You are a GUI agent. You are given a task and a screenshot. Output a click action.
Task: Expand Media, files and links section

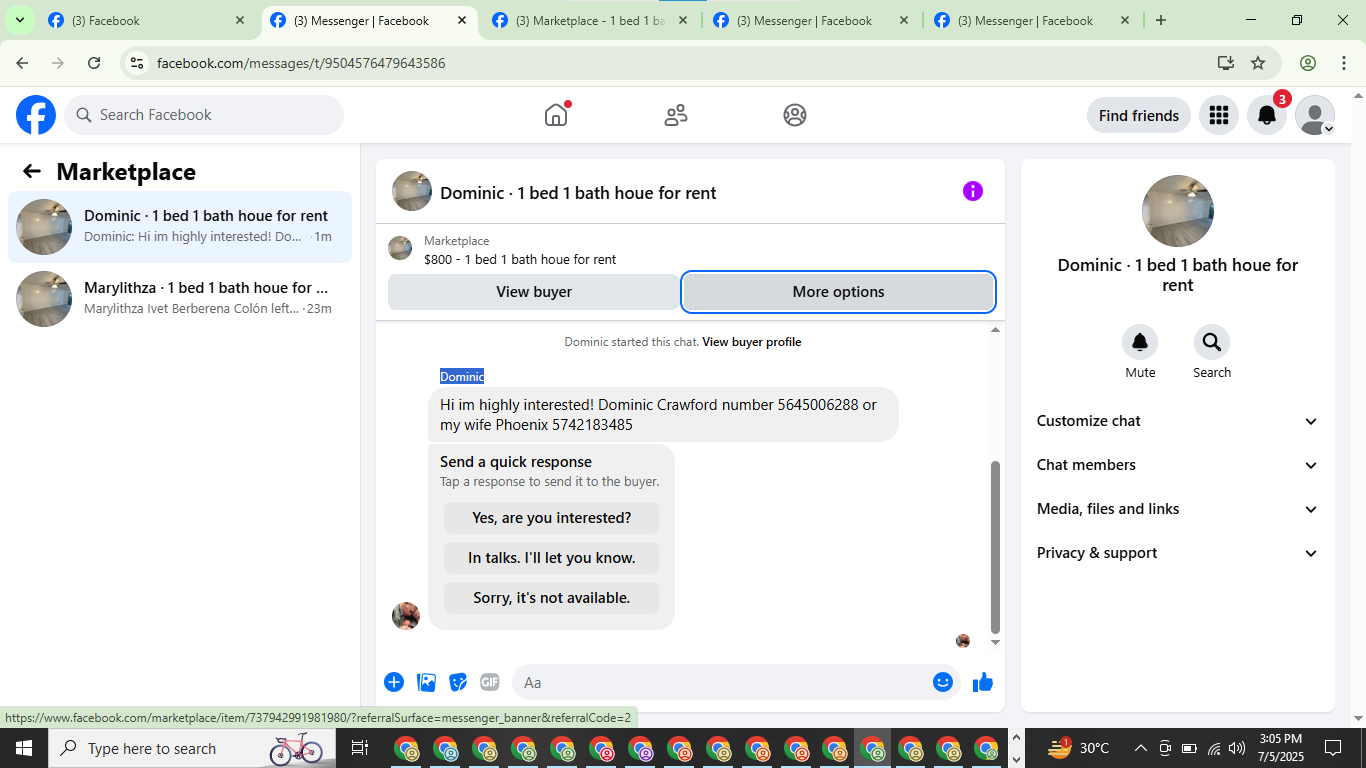tap(1178, 509)
